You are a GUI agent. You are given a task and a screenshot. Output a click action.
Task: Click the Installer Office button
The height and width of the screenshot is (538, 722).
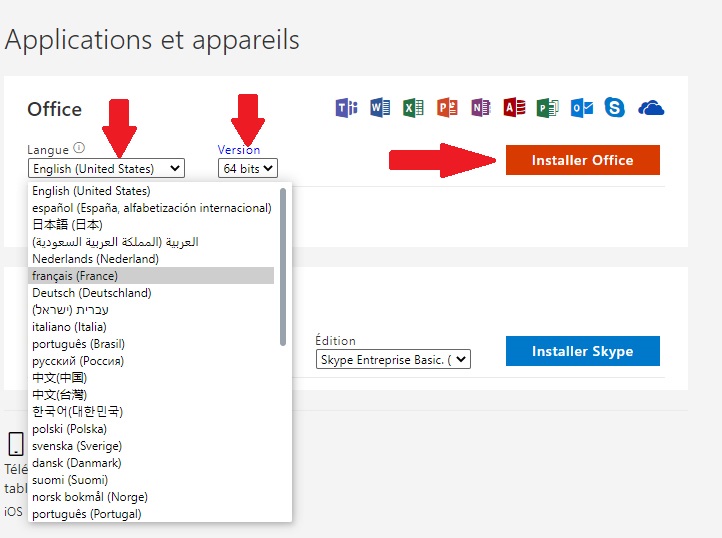(x=582, y=160)
